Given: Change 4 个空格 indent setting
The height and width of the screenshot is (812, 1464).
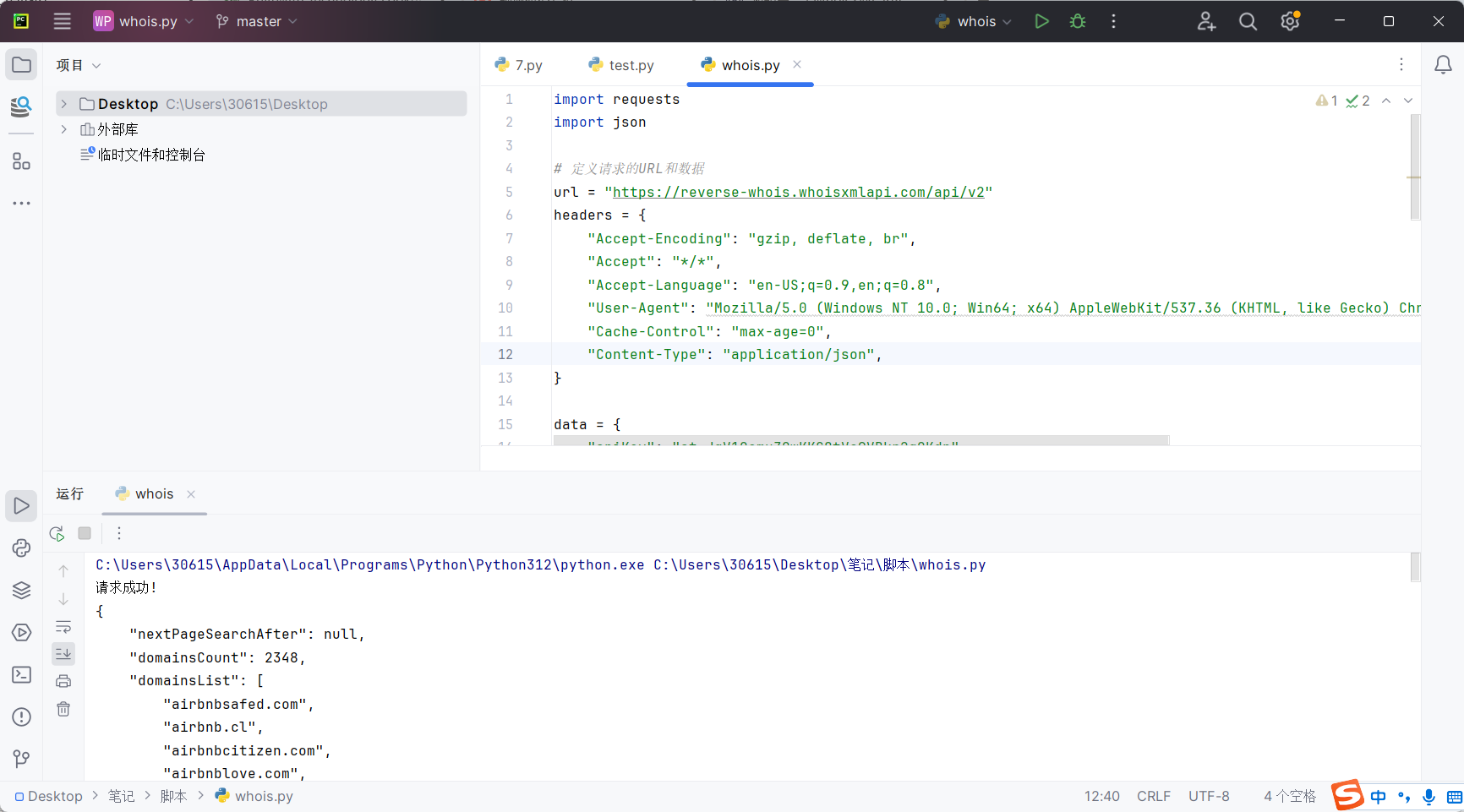Looking at the screenshot, I should pyautogui.click(x=1290, y=797).
